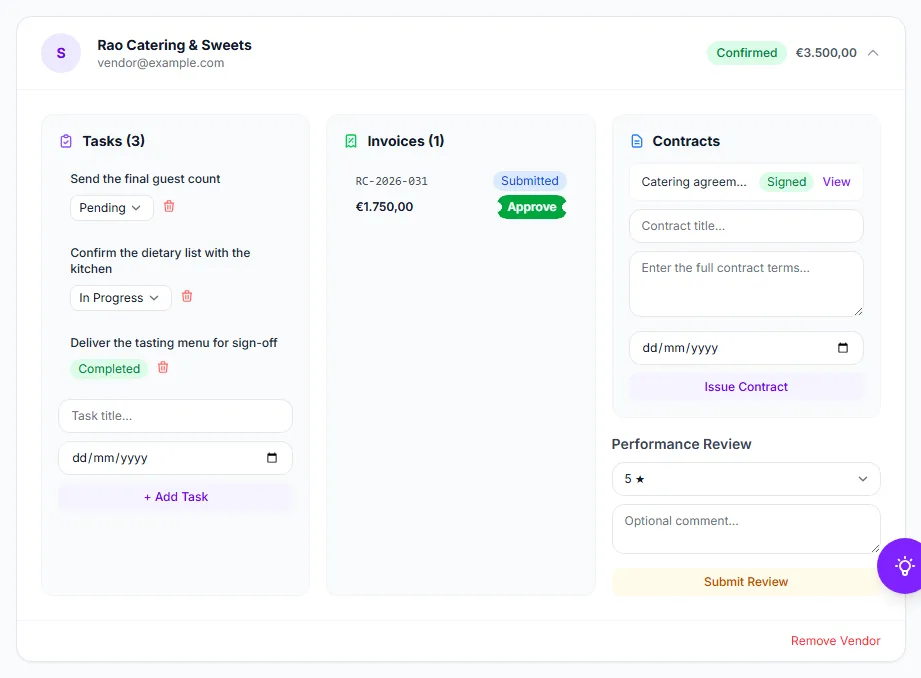Click the Add Task button
The width and height of the screenshot is (921, 678).
(x=176, y=496)
